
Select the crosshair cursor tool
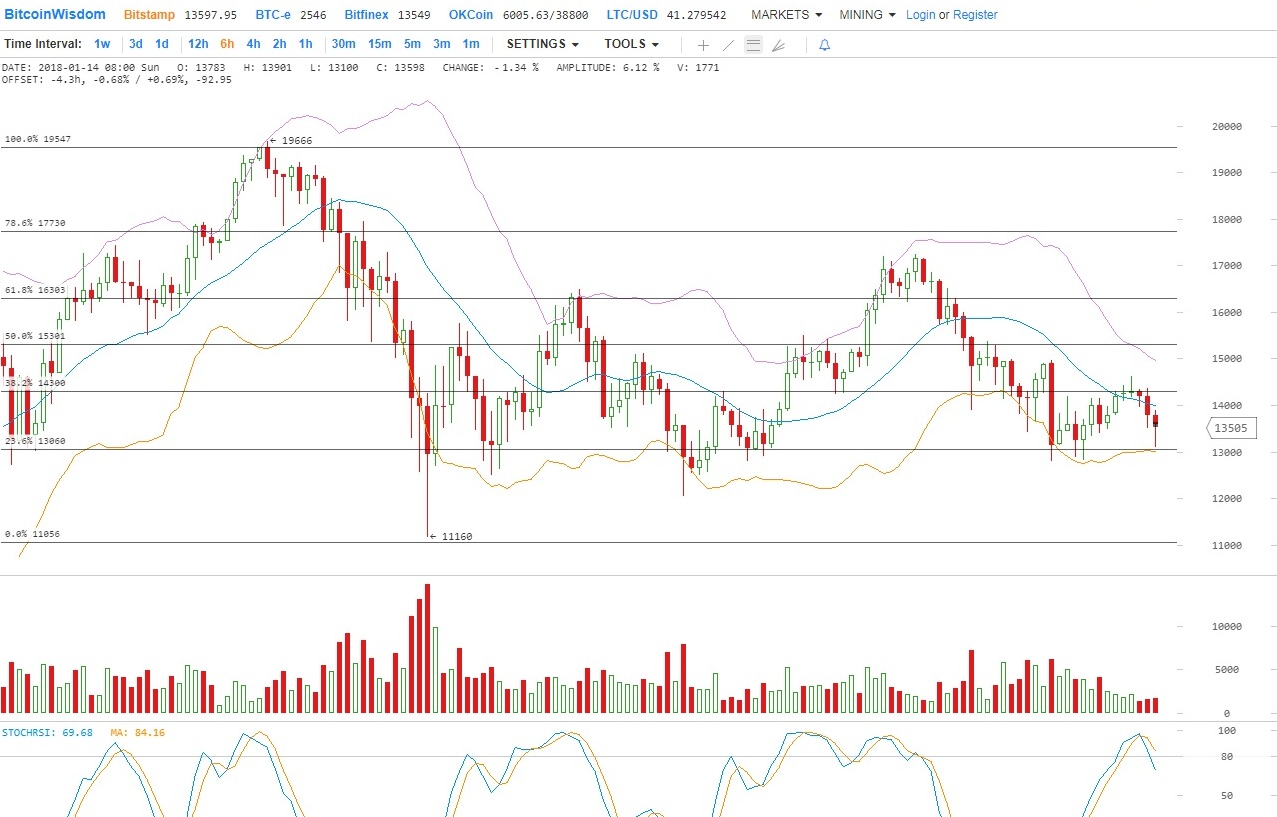point(703,45)
